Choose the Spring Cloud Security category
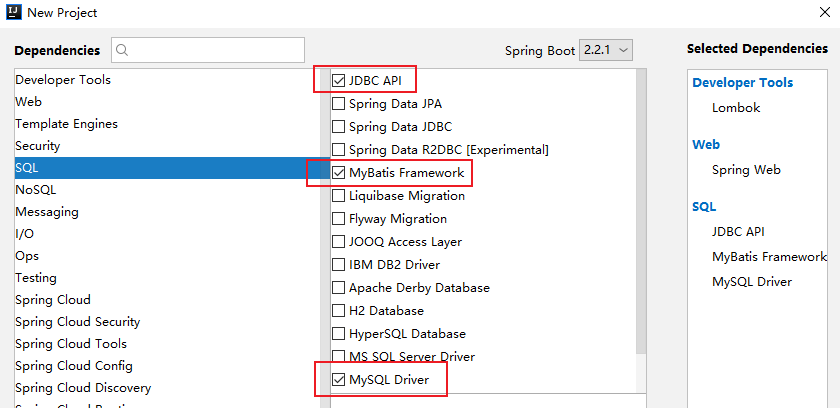Screen dimensions: 840x408 (x=77, y=322)
